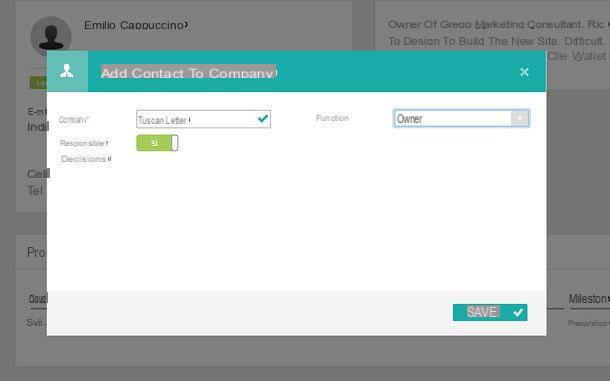This screenshot has height=381, width=610.
Task: Click the Function label
Action: pyautogui.click(x=332, y=118)
